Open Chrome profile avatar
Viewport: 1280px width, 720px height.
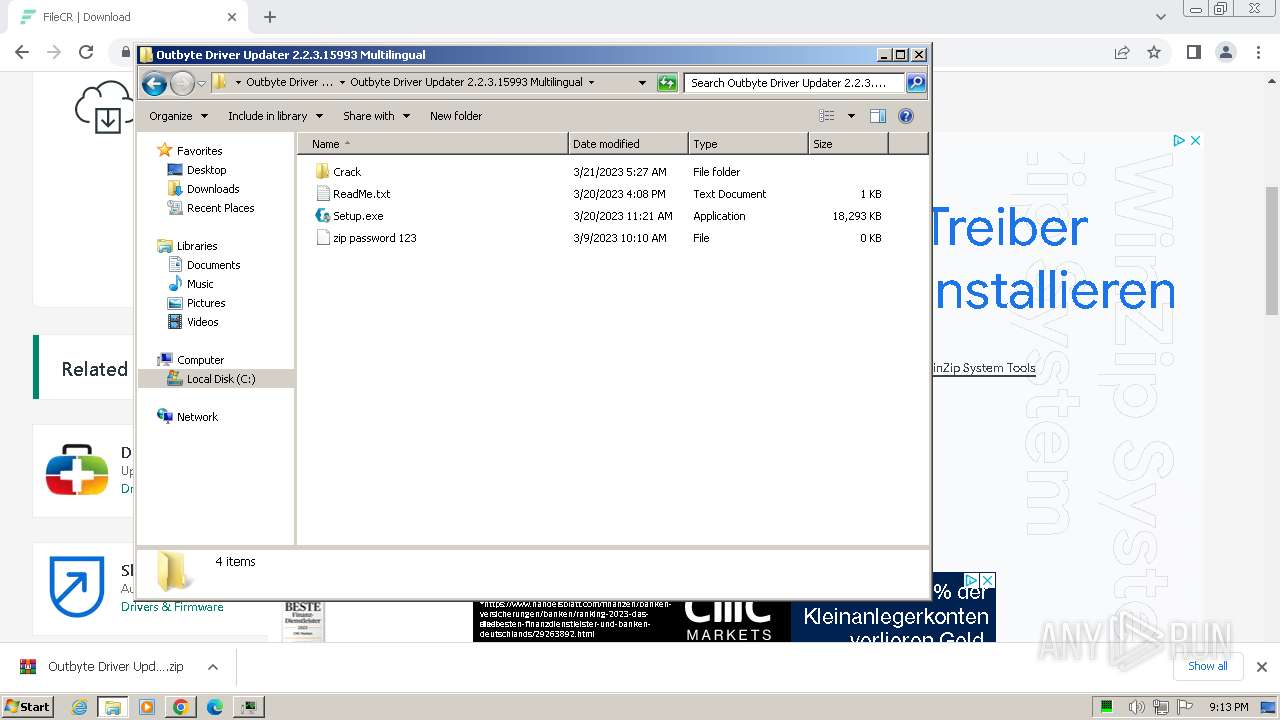pyautogui.click(x=1225, y=52)
